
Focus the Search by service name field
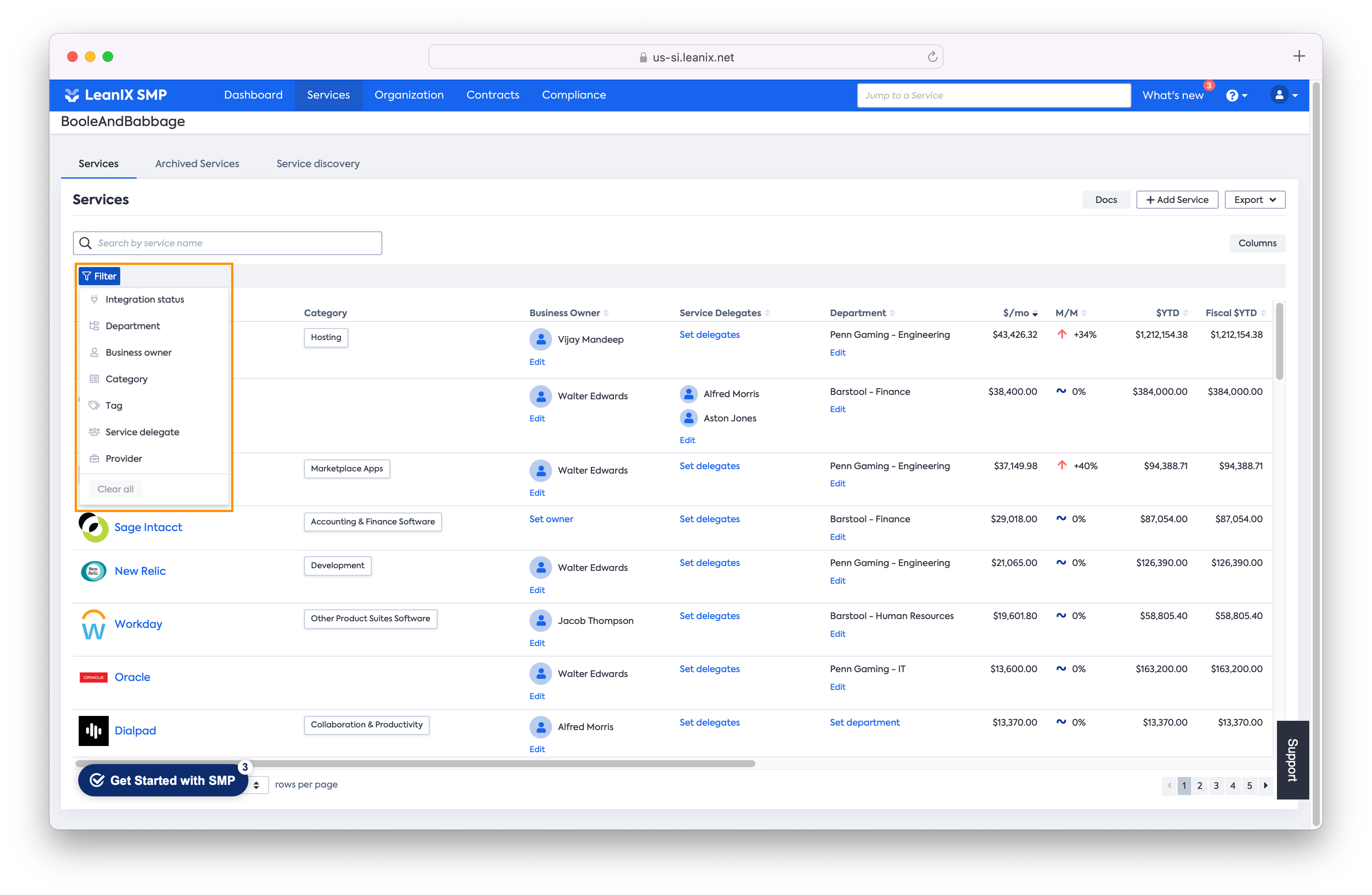227,243
